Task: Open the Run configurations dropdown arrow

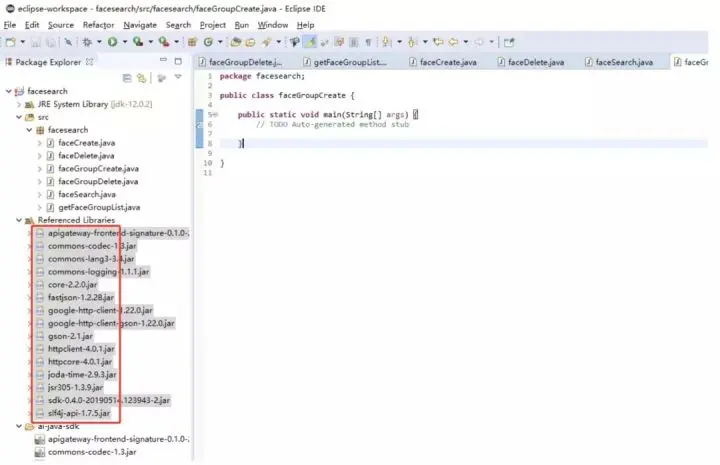Action: click(124, 42)
